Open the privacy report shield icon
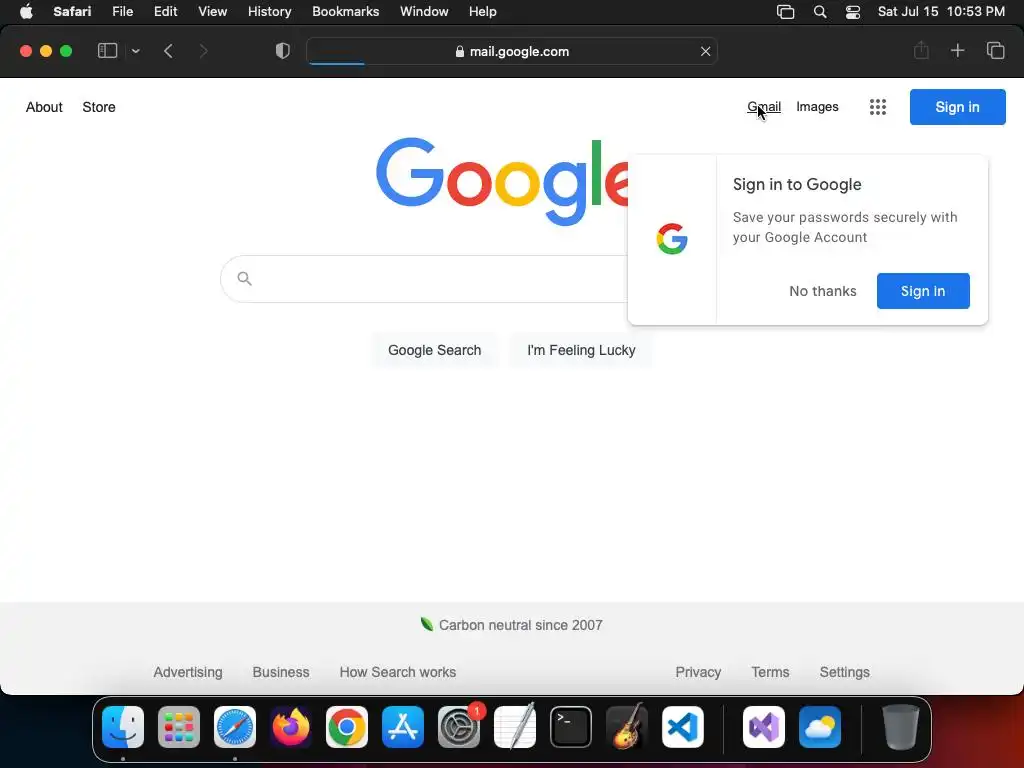The image size is (1024, 768). click(282, 51)
